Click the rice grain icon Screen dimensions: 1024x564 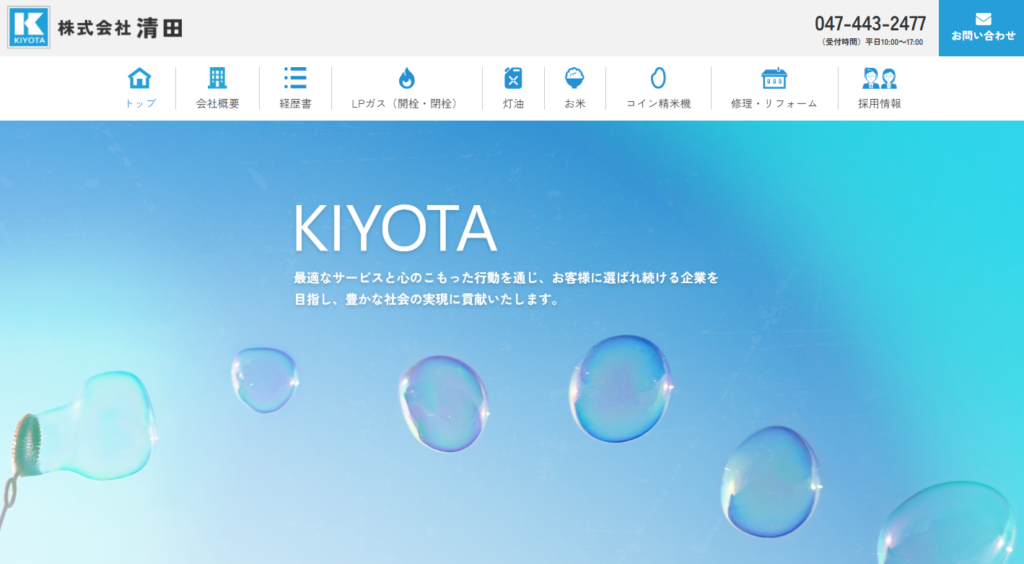pos(658,78)
